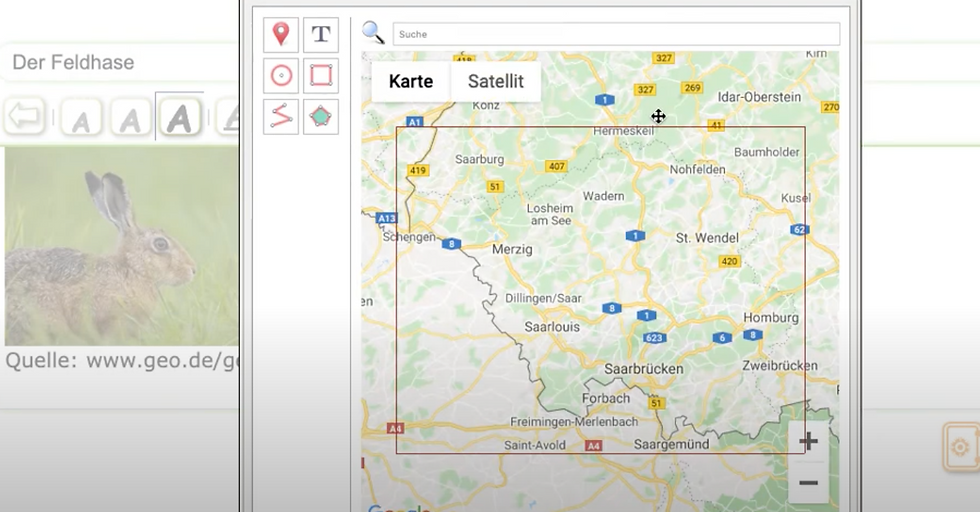
Task: Click the Baumholder map label
Action: tap(766, 152)
